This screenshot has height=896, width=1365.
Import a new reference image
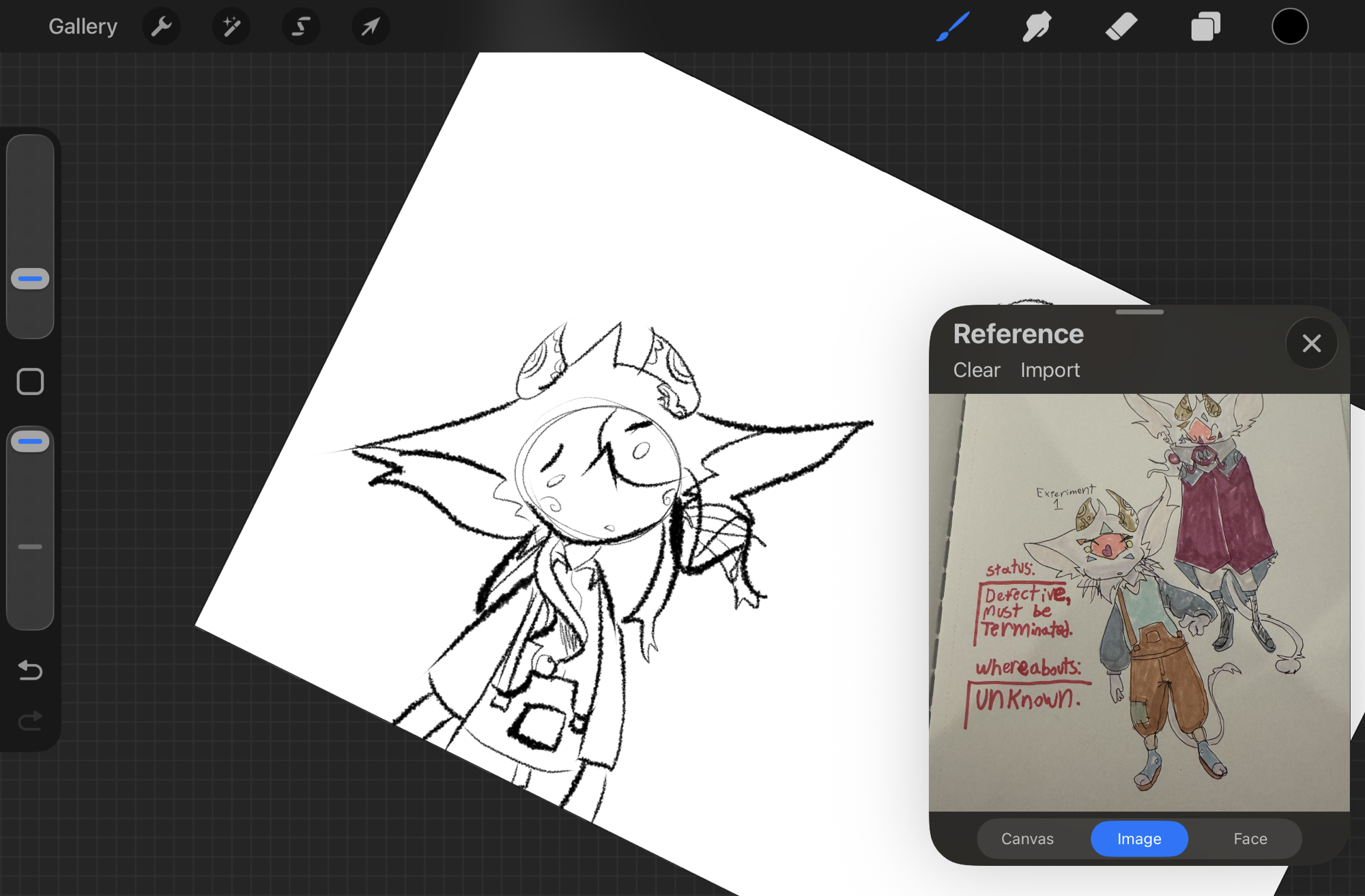pos(1050,370)
